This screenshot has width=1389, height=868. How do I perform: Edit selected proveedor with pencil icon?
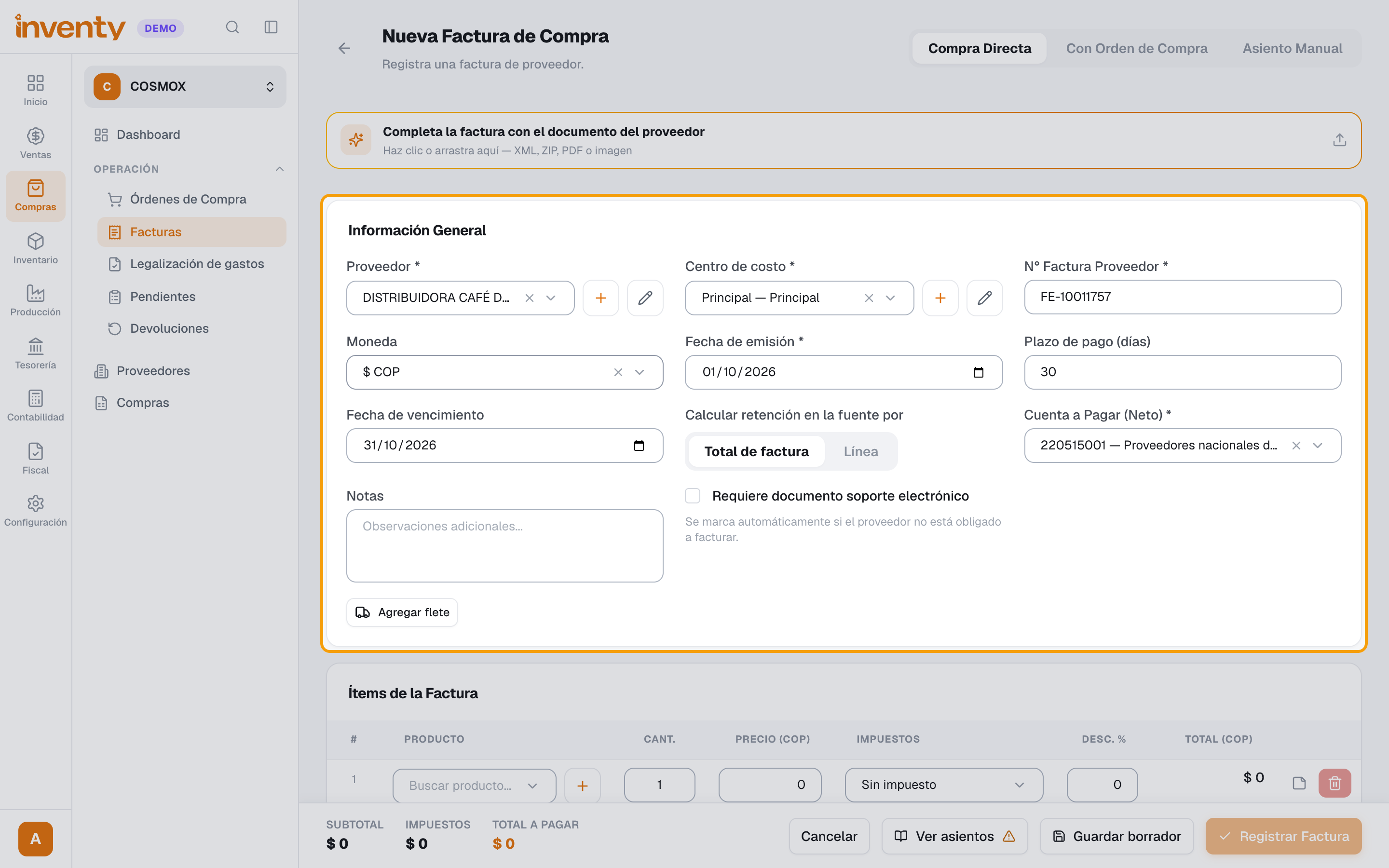(x=645, y=298)
